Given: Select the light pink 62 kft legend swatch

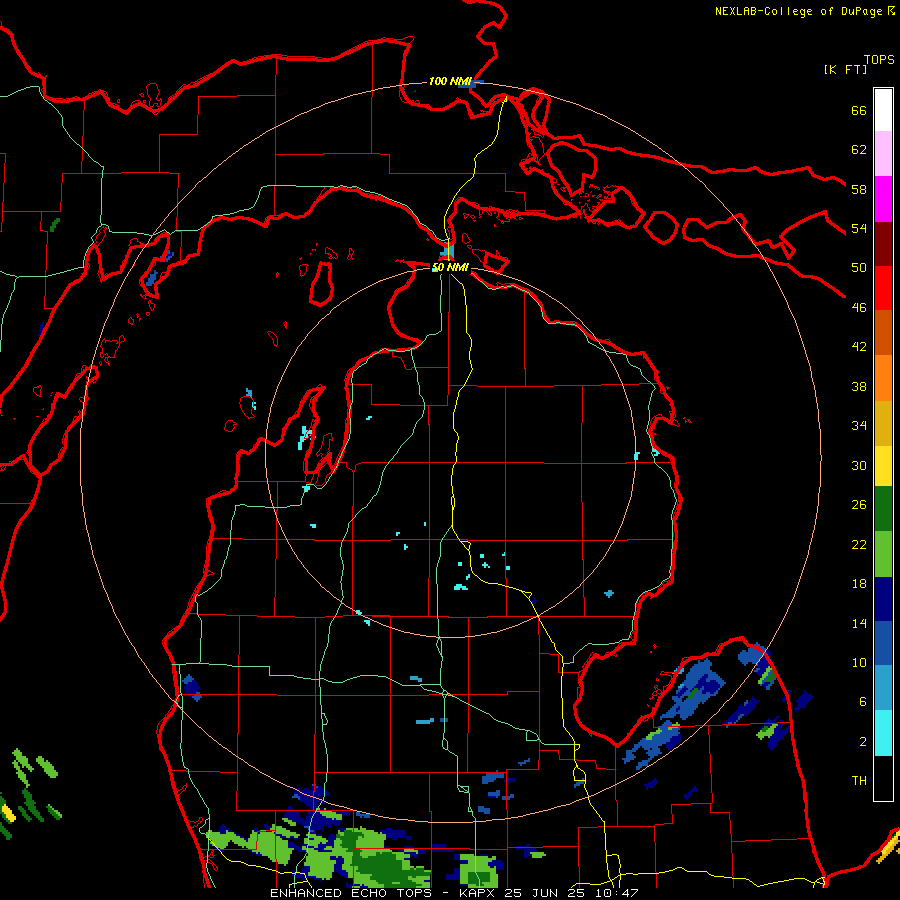Looking at the screenshot, I should [883, 154].
